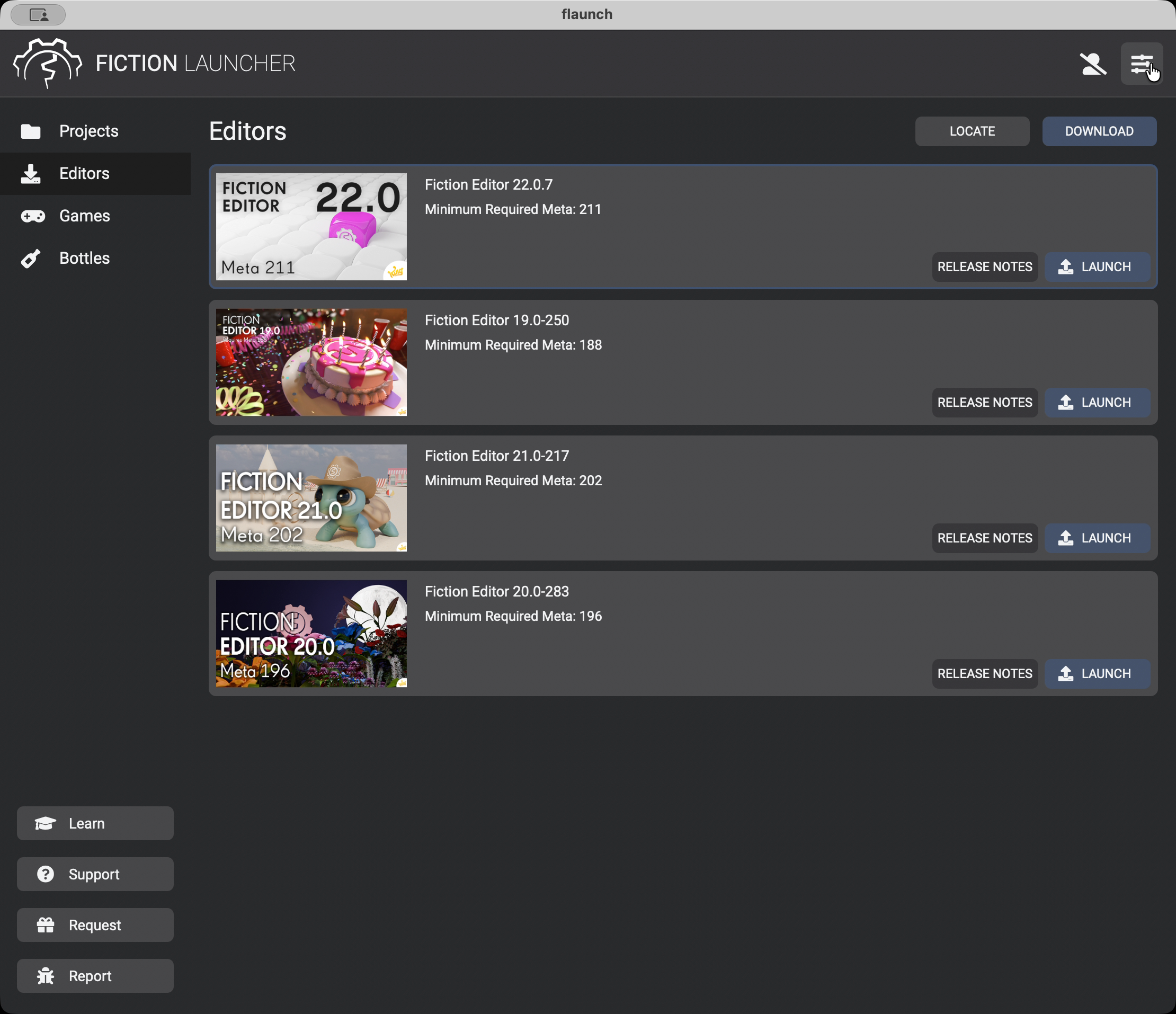Image resolution: width=1176 pixels, height=1014 pixels.
Task: Click 'Minimum Required Meta: 196' text
Action: pos(513,617)
